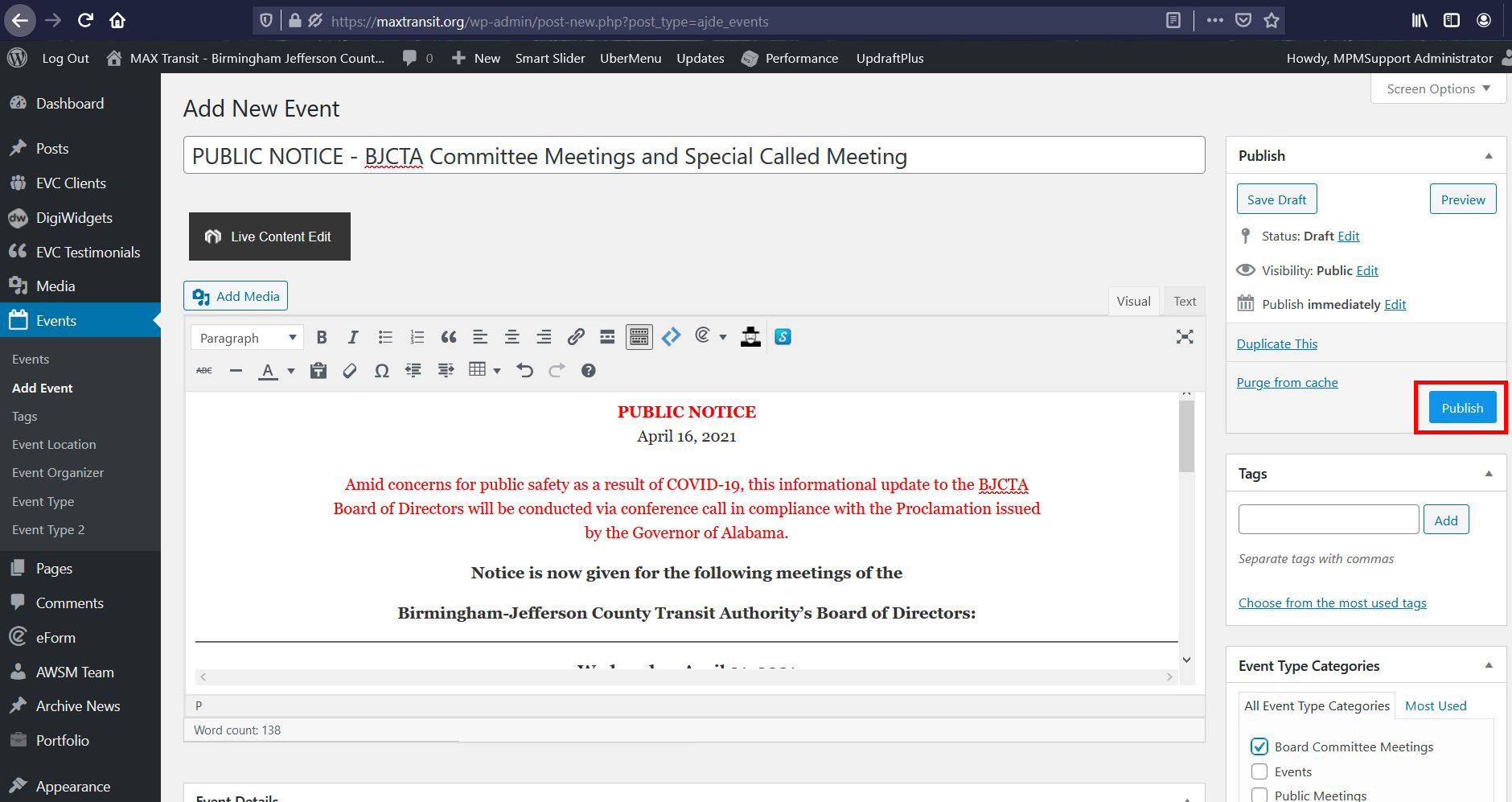Open the Paragraph format dropdown
The image size is (1512, 802).
(x=247, y=338)
